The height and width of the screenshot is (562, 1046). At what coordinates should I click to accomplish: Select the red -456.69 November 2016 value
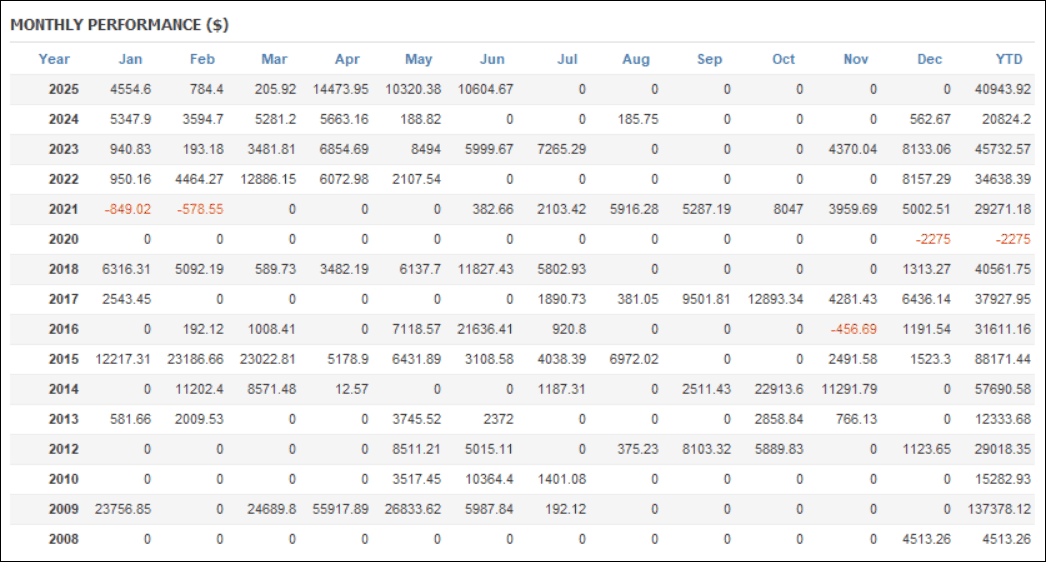[x=853, y=329]
